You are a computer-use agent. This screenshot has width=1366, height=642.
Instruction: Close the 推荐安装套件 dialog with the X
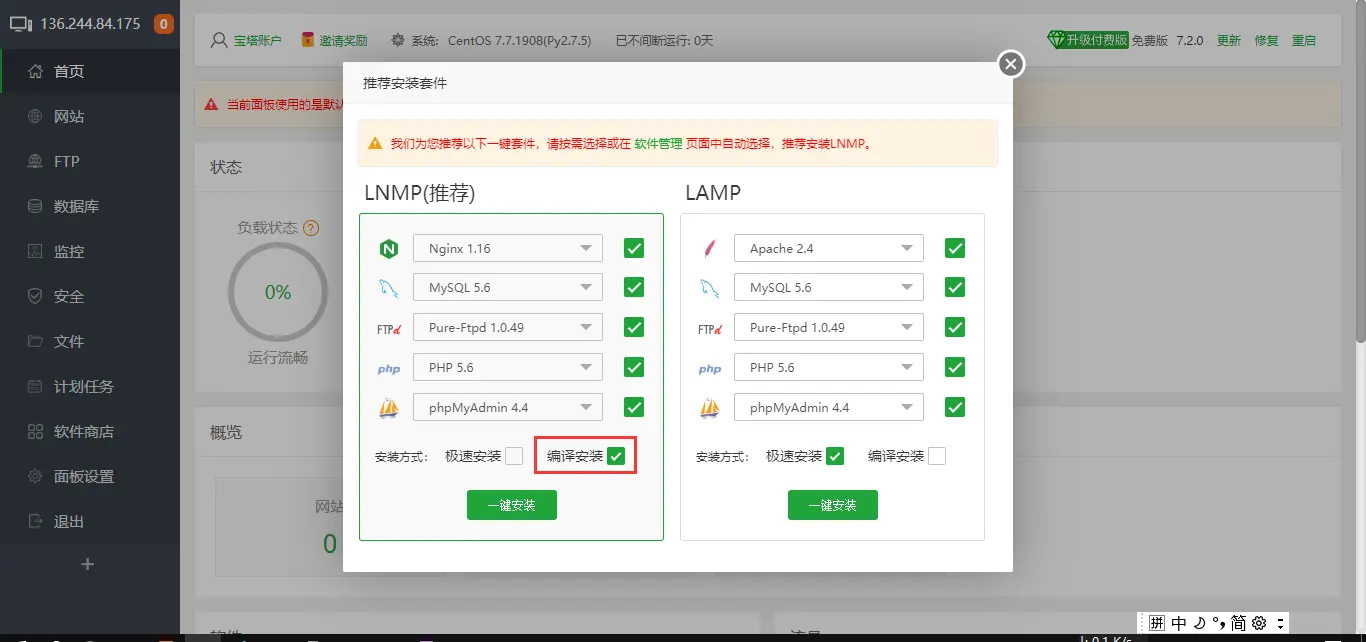tap(1011, 64)
